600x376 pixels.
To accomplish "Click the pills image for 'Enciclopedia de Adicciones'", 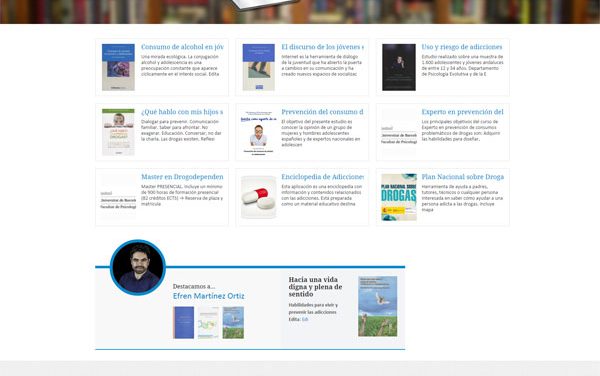I will click(x=259, y=197).
